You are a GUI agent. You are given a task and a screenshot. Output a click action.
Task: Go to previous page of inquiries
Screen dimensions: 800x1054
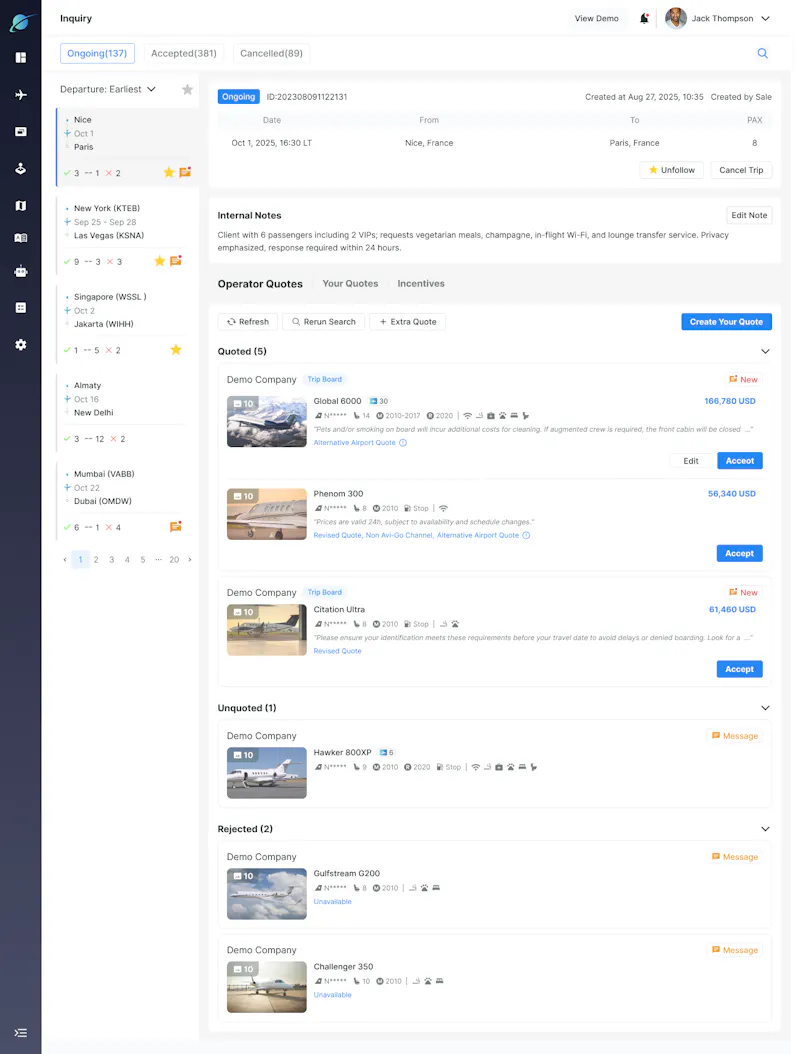click(65, 560)
